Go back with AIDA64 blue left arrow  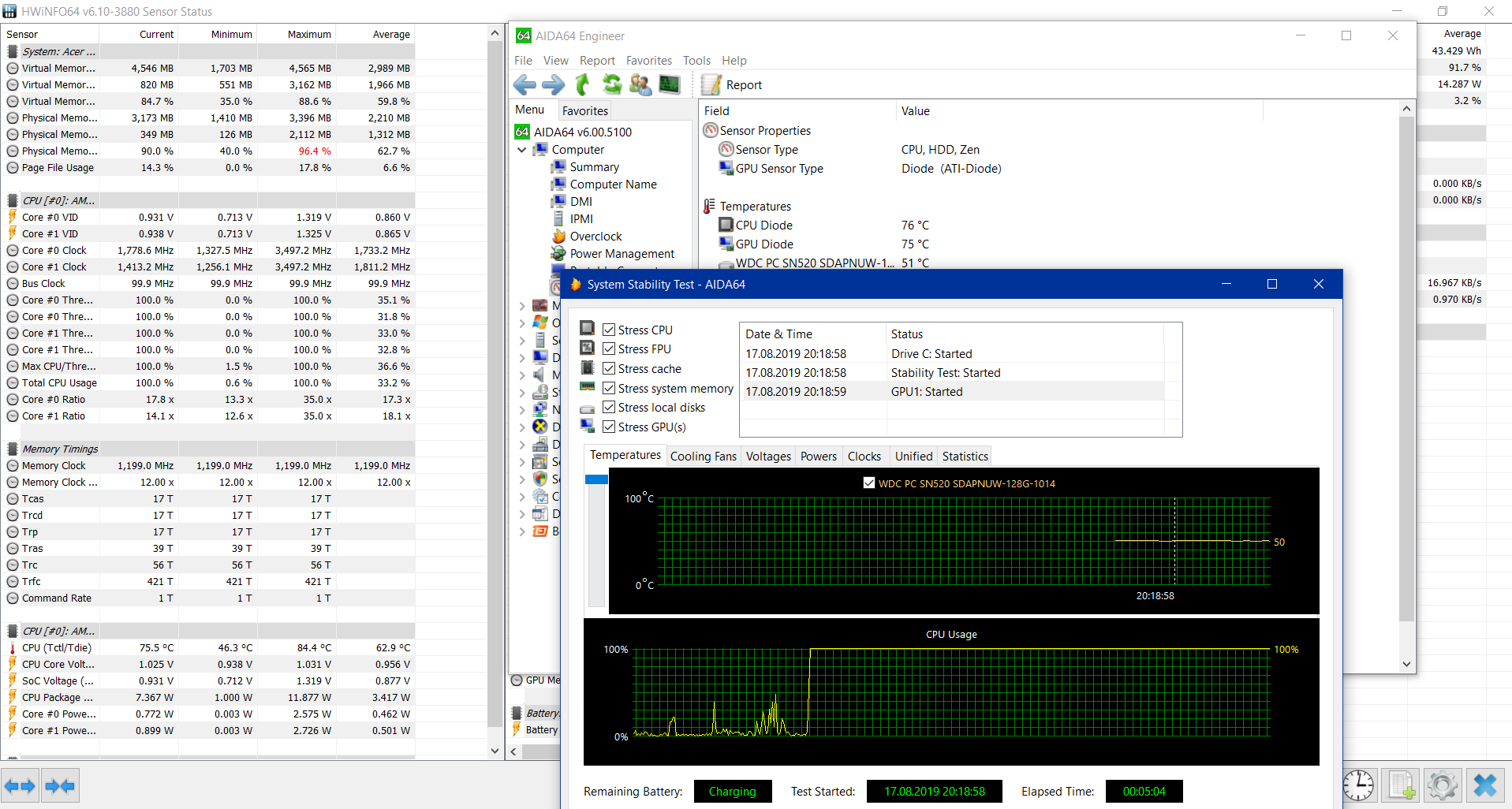click(x=525, y=84)
